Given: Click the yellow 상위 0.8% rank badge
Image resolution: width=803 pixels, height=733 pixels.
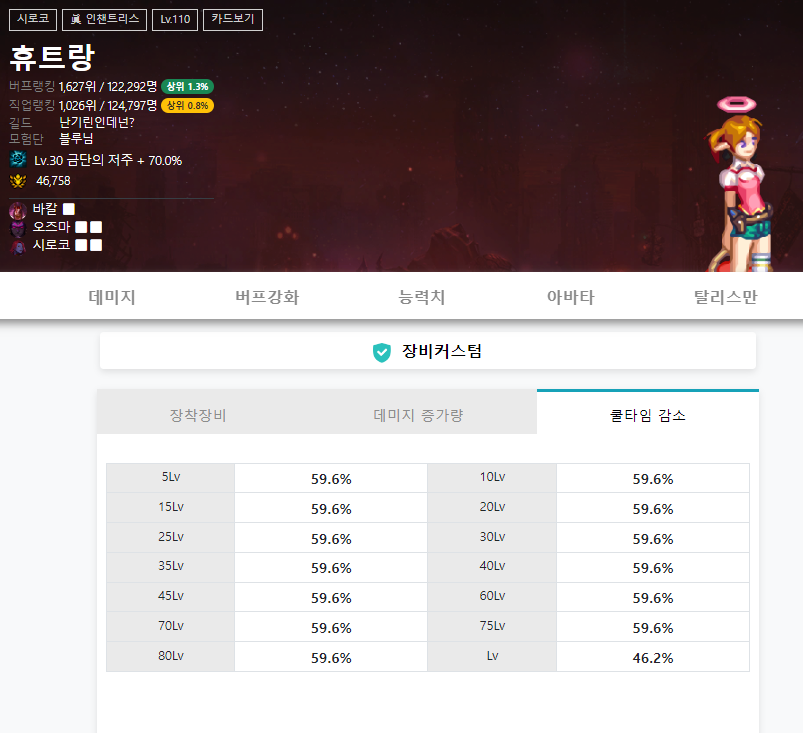Looking at the screenshot, I should 187,106.
